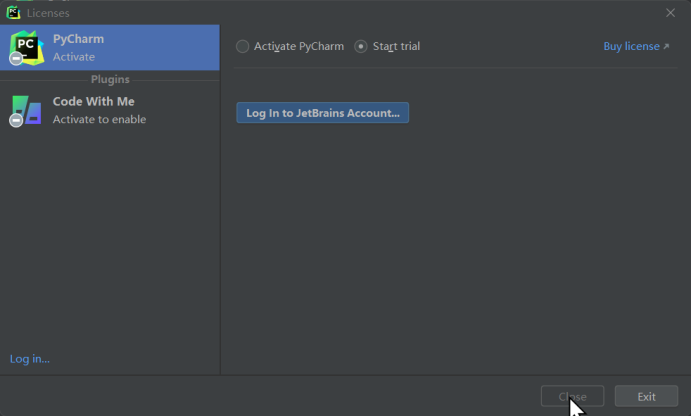692x417 pixels.
Task: Select the PyCharm product name in list
Action: (79, 39)
